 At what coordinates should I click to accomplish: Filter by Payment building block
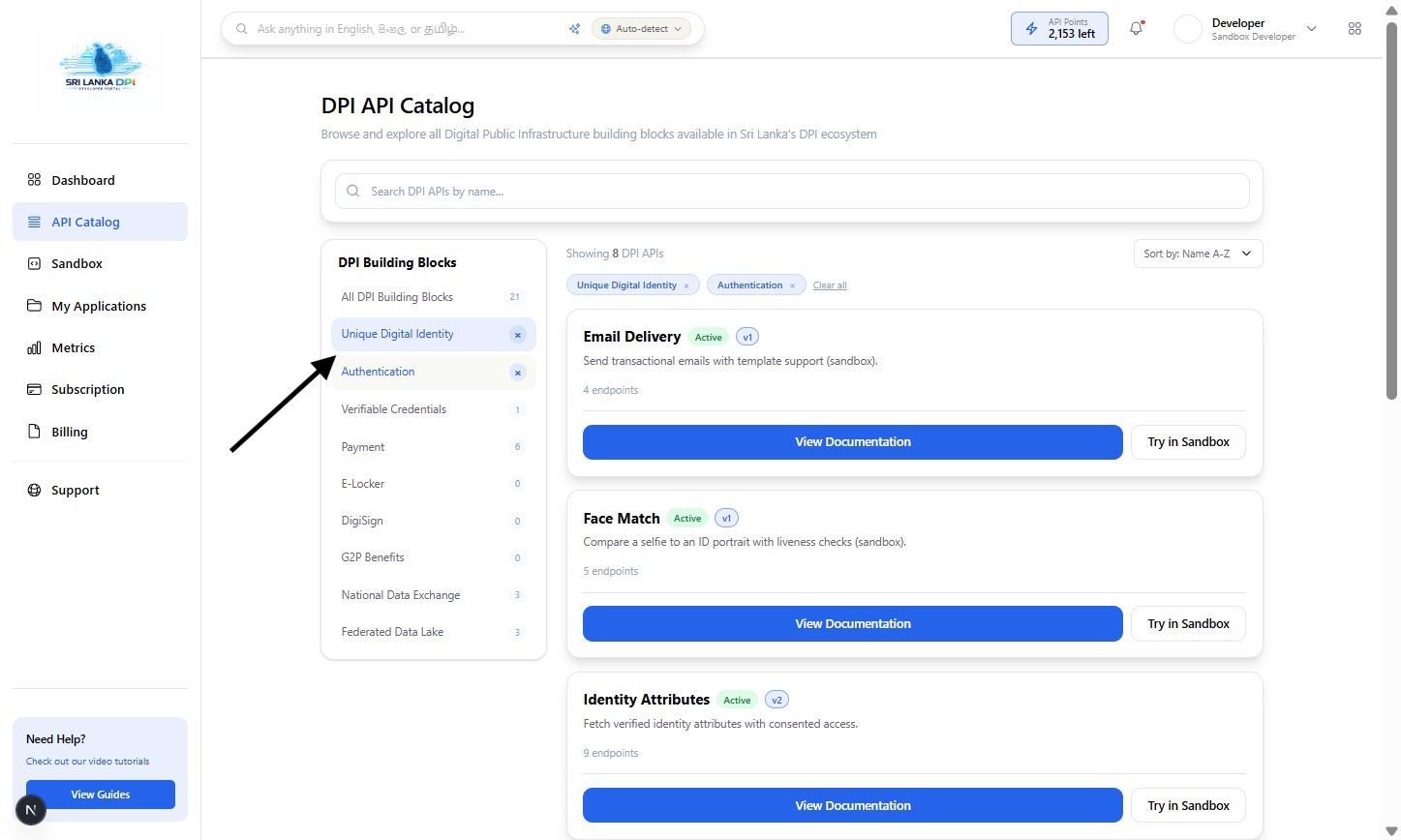coord(433,447)
